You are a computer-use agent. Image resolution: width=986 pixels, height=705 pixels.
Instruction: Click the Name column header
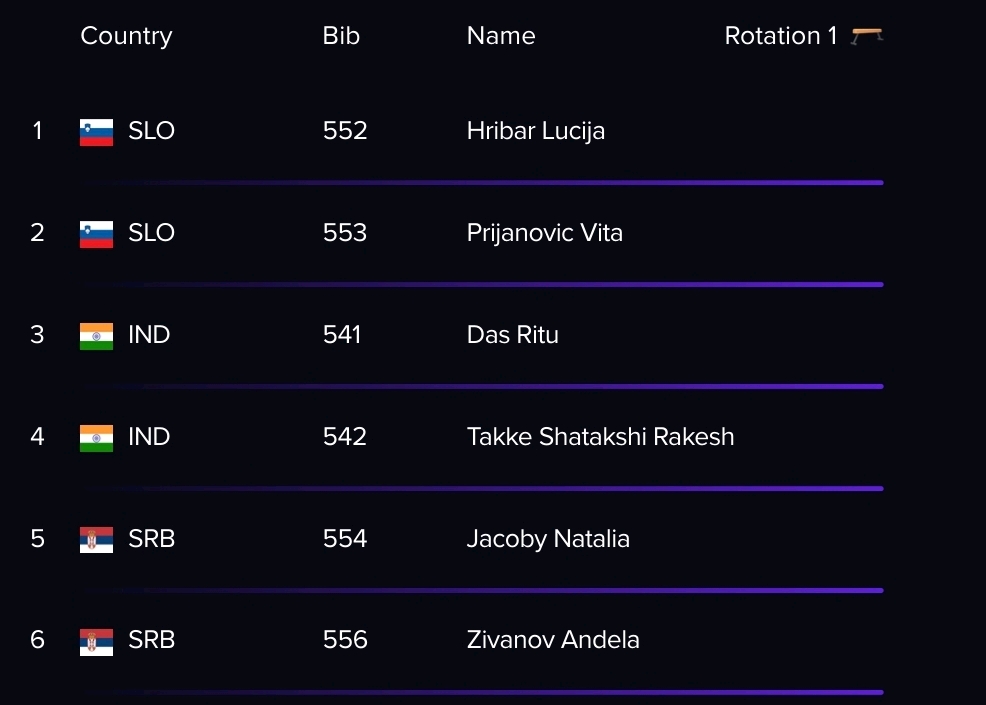[501, 35]
